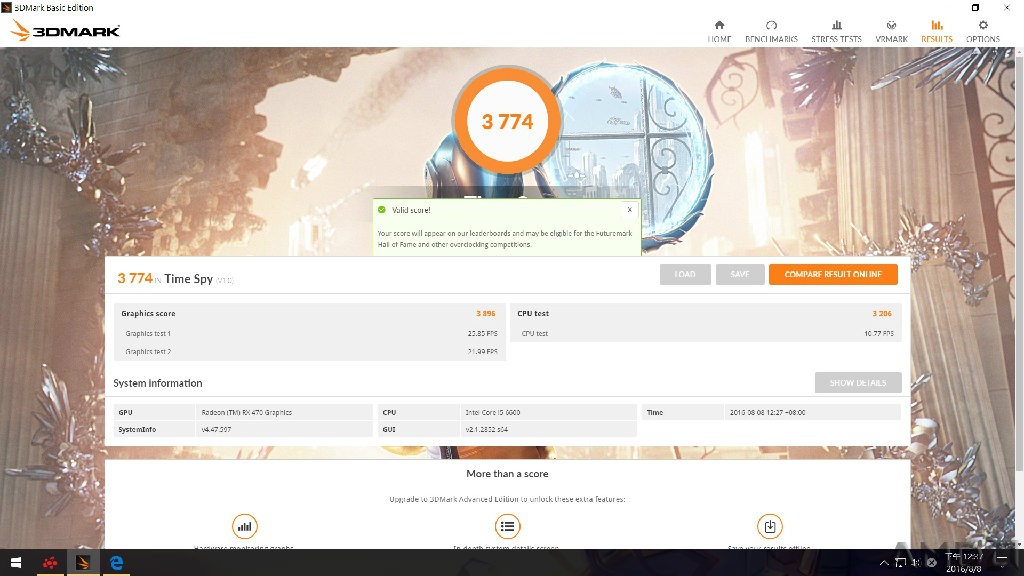Click the "System information" heading
Image resolution: width=1024 pixels, height=576 pixels.
(x=158, y=383)
